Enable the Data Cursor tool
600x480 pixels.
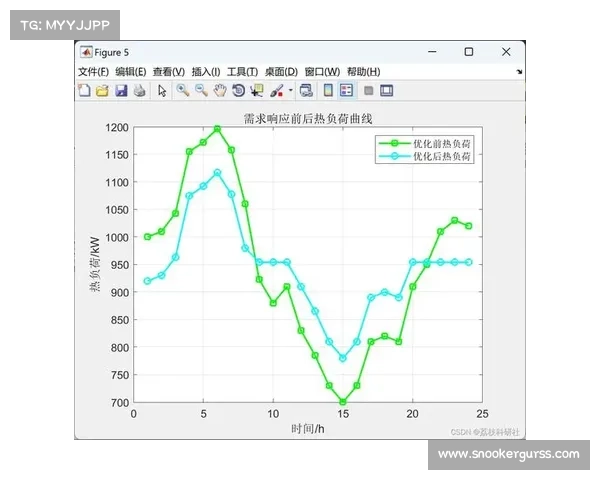(257, 91)
